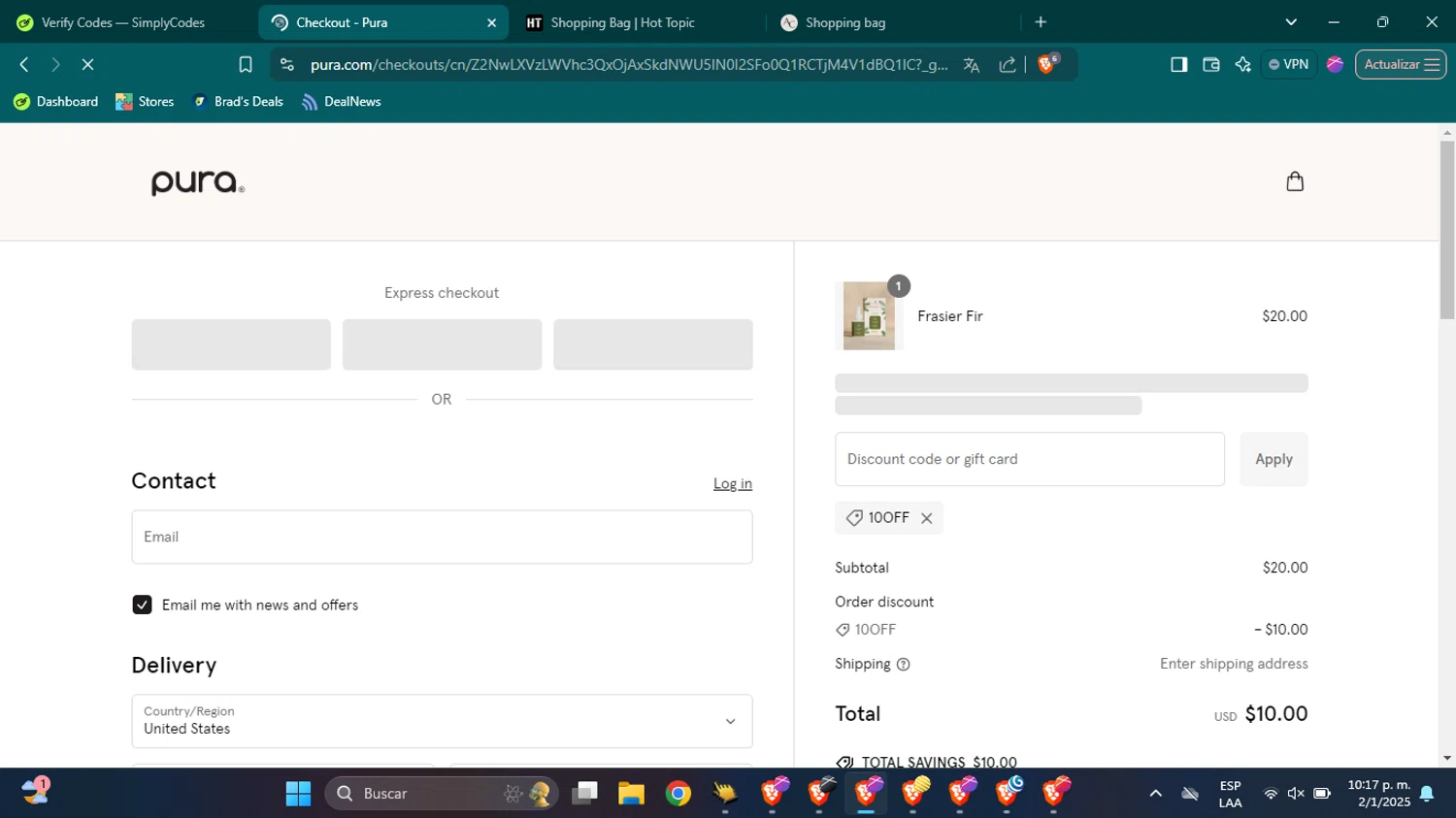Click the page vertical scrollbar

[1447, 230]
